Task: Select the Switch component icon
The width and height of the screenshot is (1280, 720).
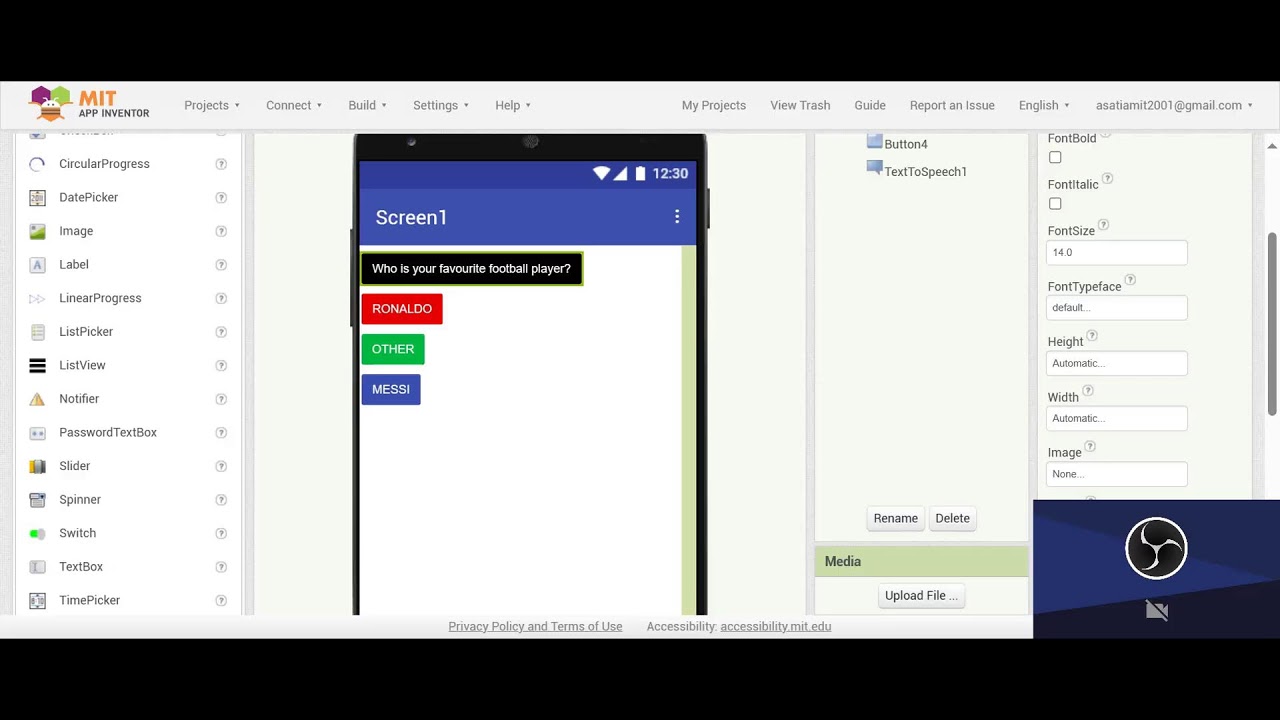Action: tap(37, 533)
